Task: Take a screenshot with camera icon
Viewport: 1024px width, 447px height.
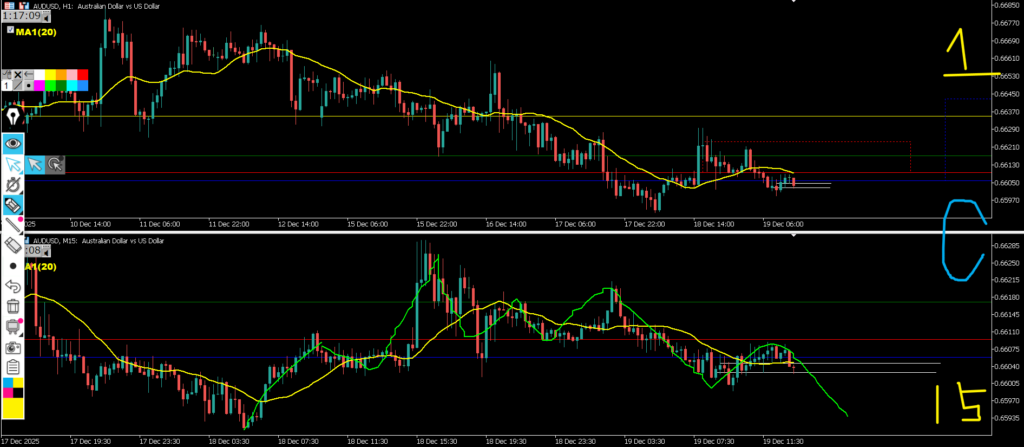Action: pyautogui.click(x=13, y=347)
